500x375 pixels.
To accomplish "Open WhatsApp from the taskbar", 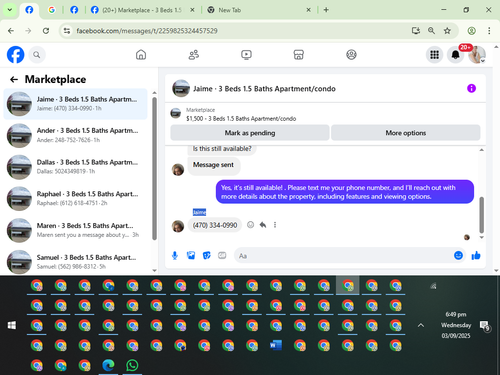I will [132, 365].
